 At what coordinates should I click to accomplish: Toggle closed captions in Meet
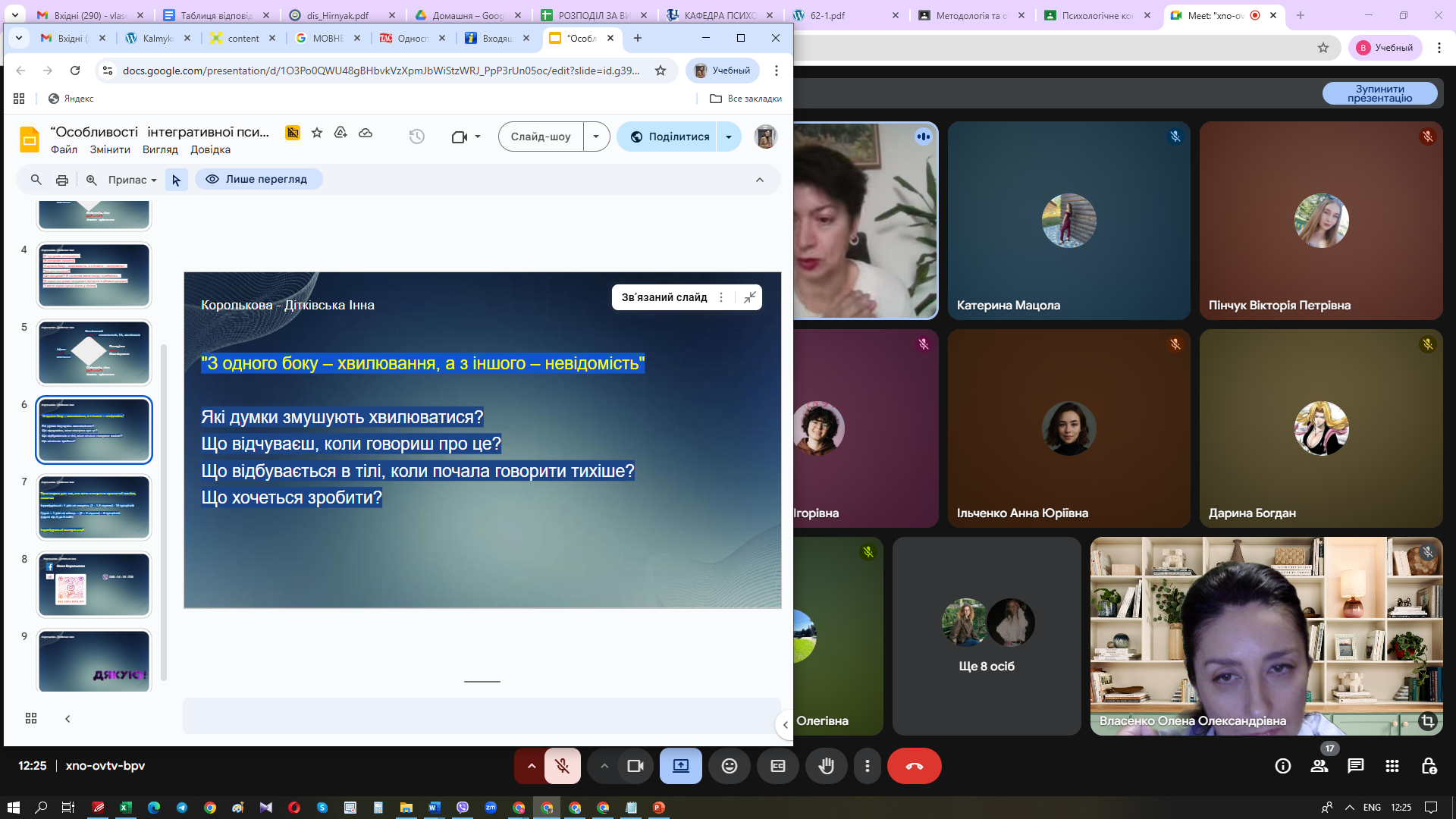pyautogui.click(x=778, y=766)
